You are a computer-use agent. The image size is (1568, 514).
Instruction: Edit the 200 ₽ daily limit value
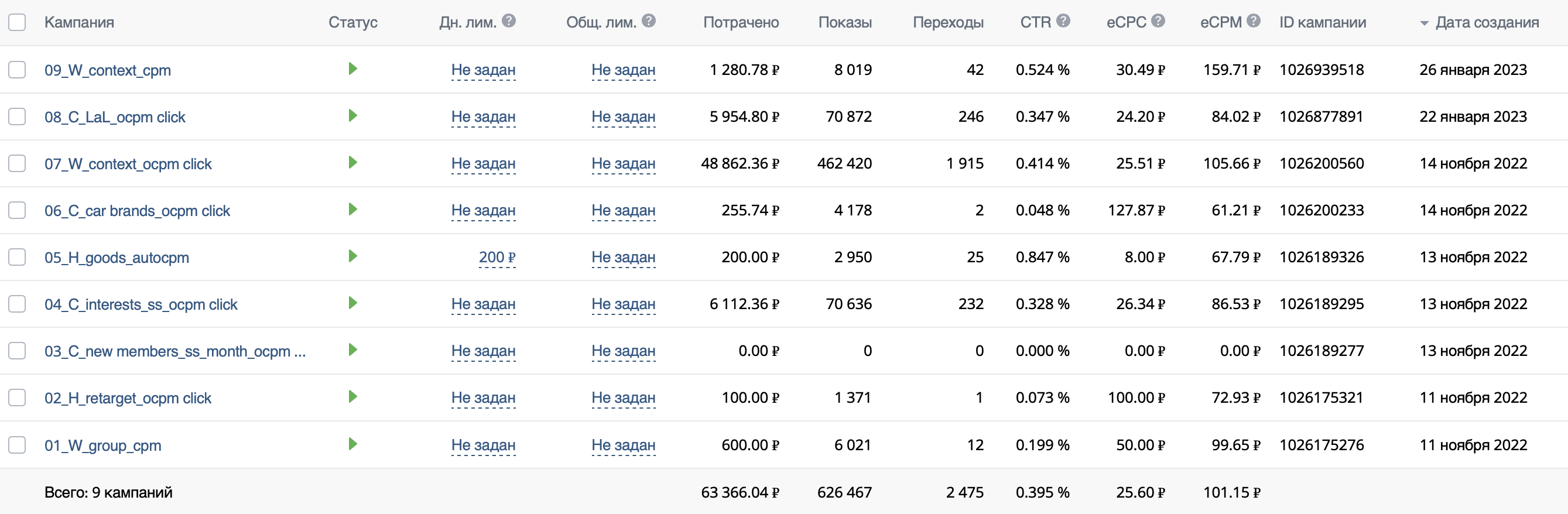(497, 258)
